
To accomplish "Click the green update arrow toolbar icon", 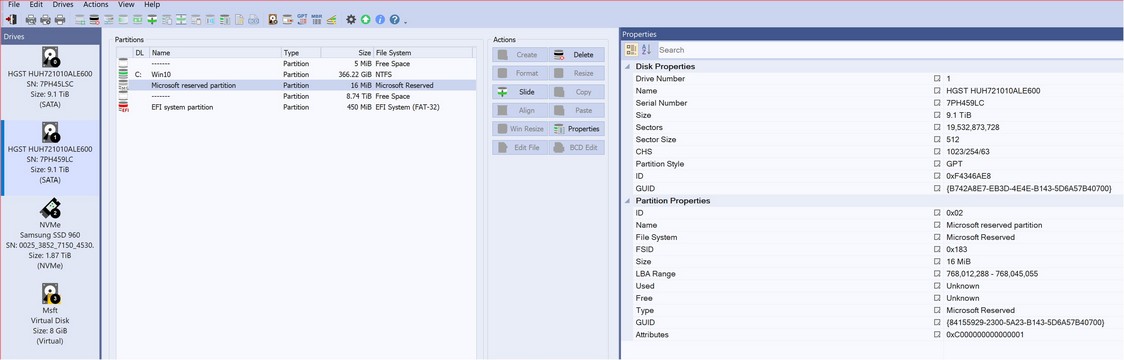I will (x=366, y=19).
